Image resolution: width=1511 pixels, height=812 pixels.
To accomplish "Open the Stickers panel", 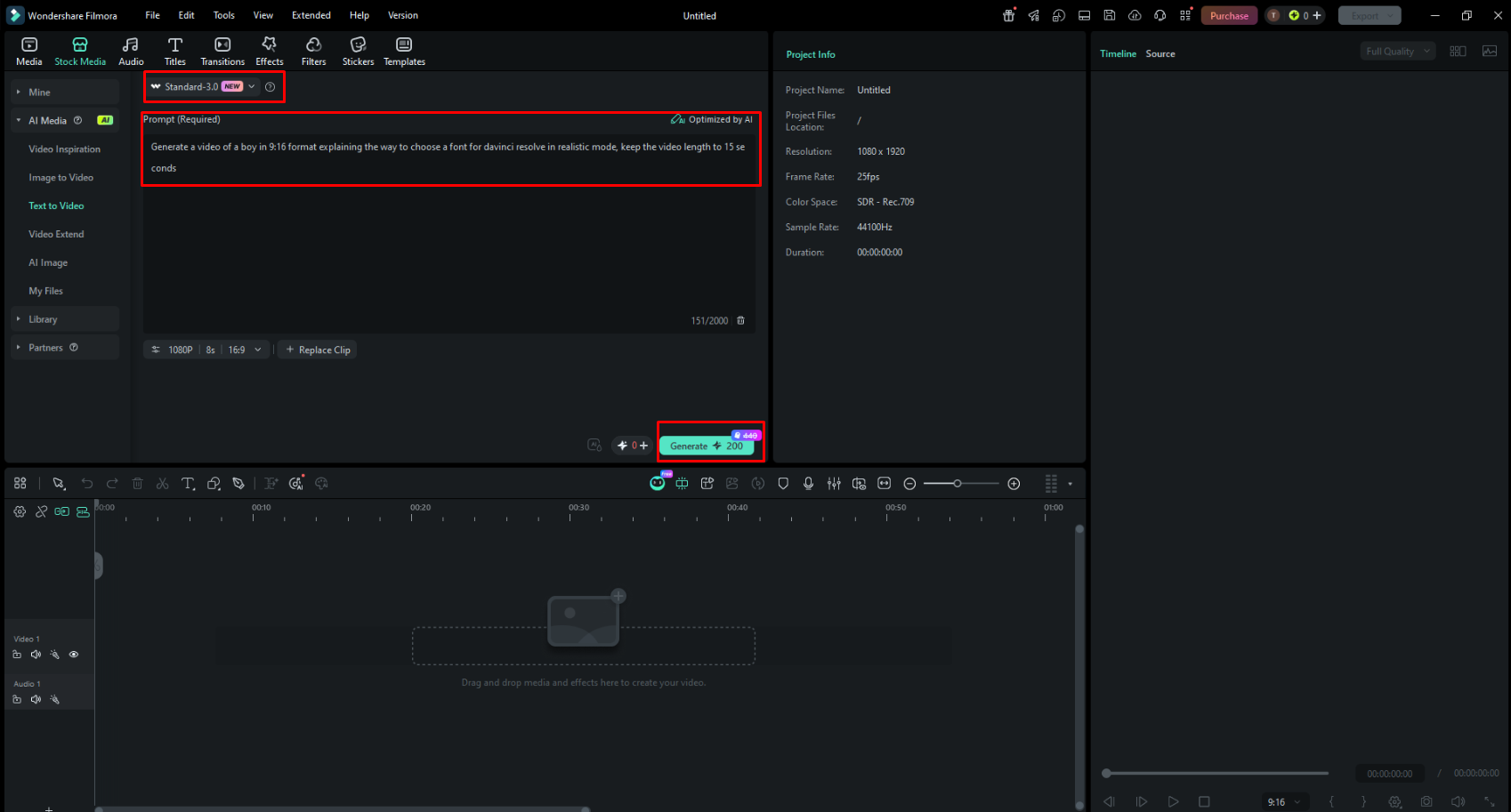I will tap(358, 52).
